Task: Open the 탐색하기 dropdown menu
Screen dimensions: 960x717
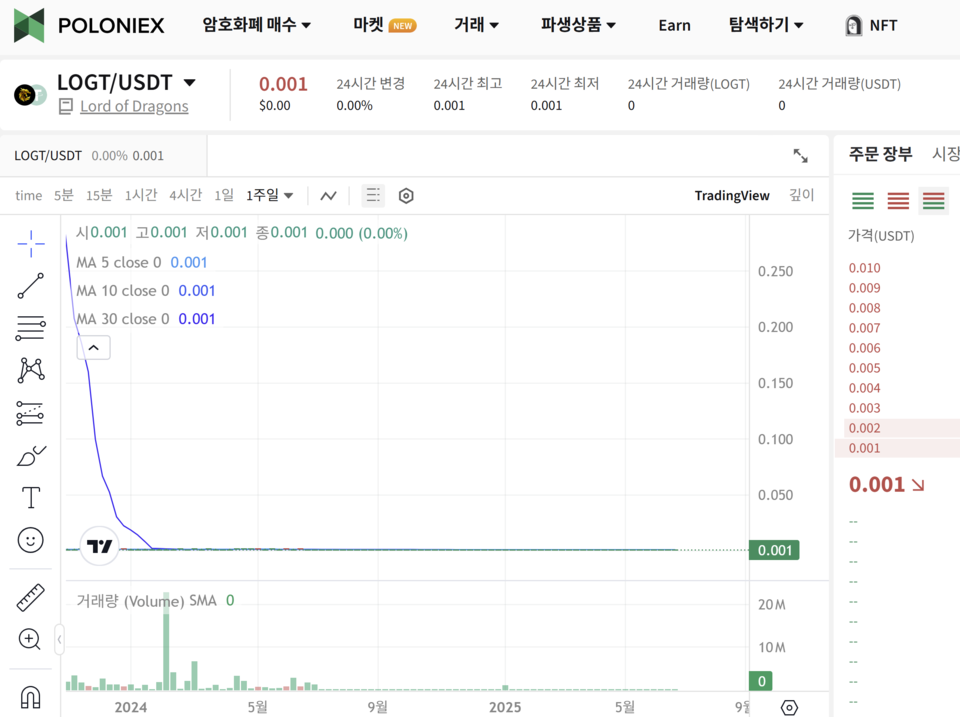Action: click(765, 25)
